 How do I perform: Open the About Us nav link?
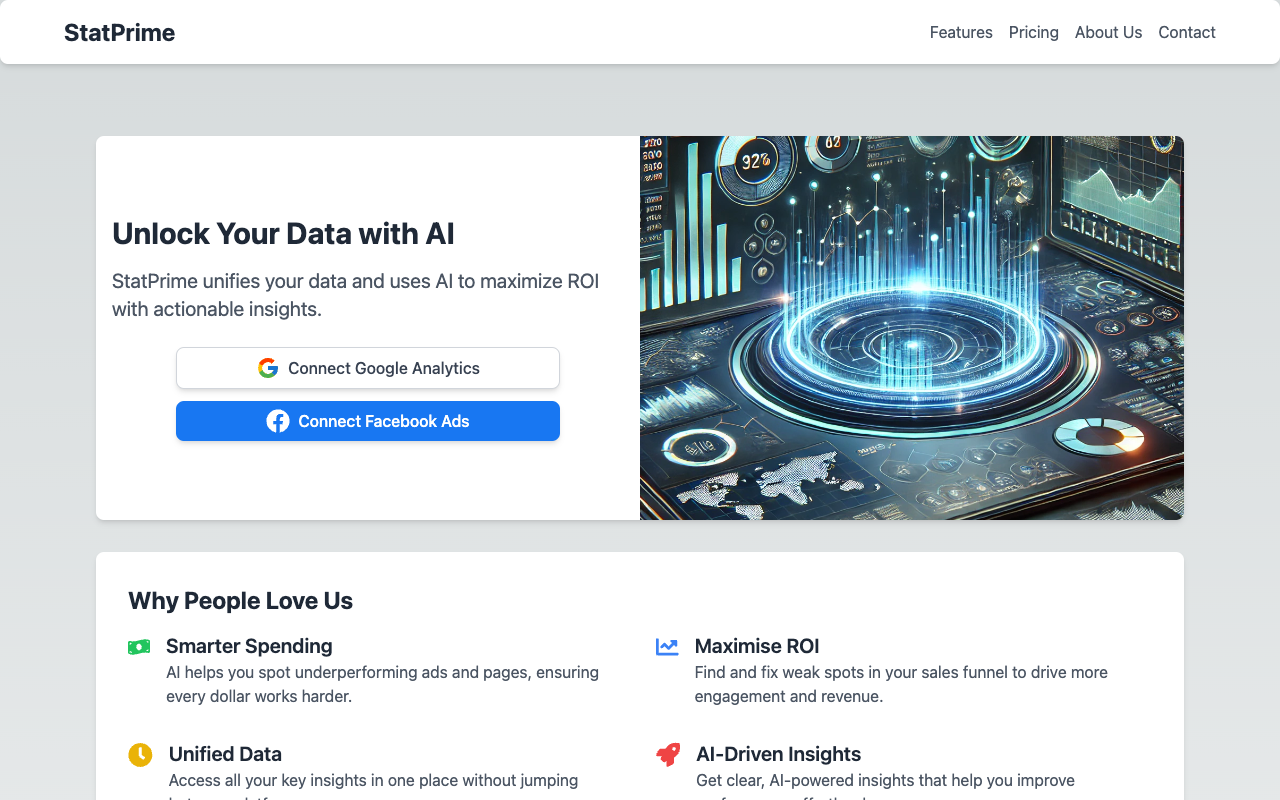click(x=1108, y=32)
